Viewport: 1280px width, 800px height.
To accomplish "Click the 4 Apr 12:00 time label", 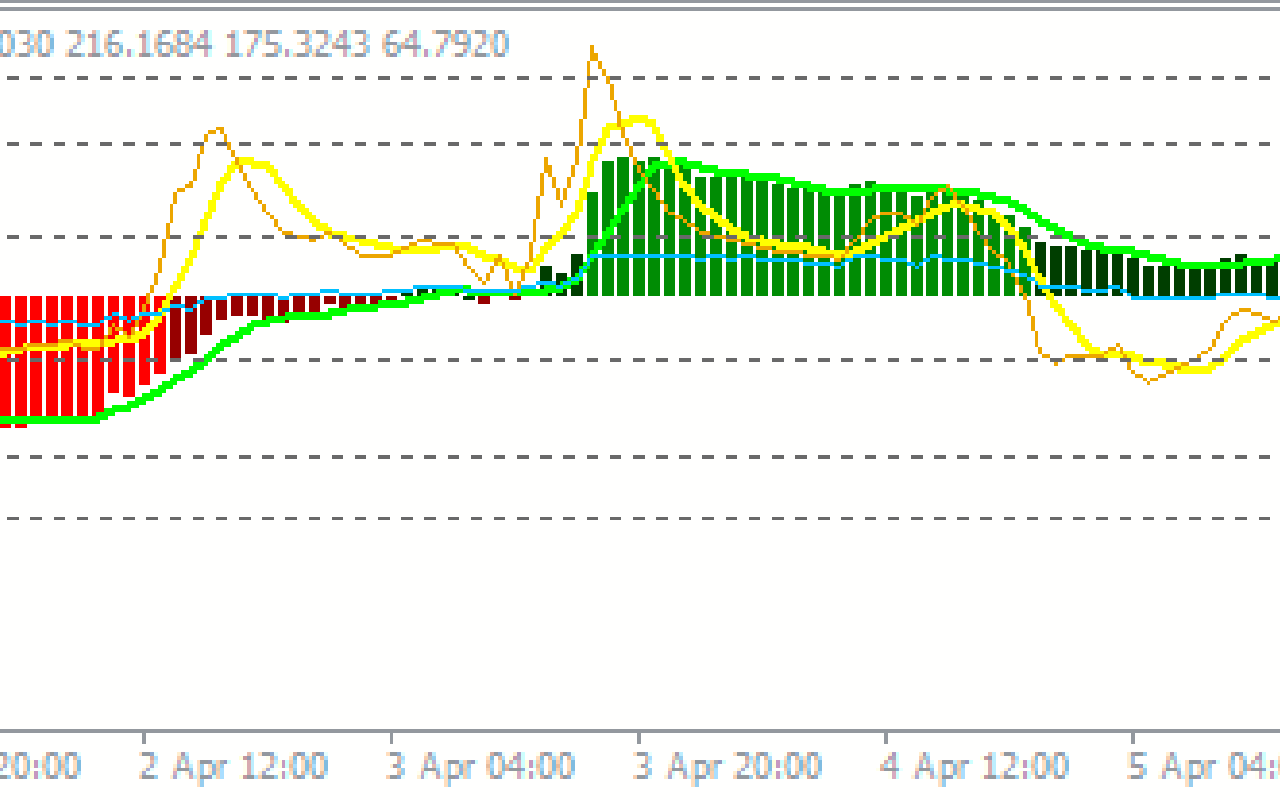I will point(975,767).
